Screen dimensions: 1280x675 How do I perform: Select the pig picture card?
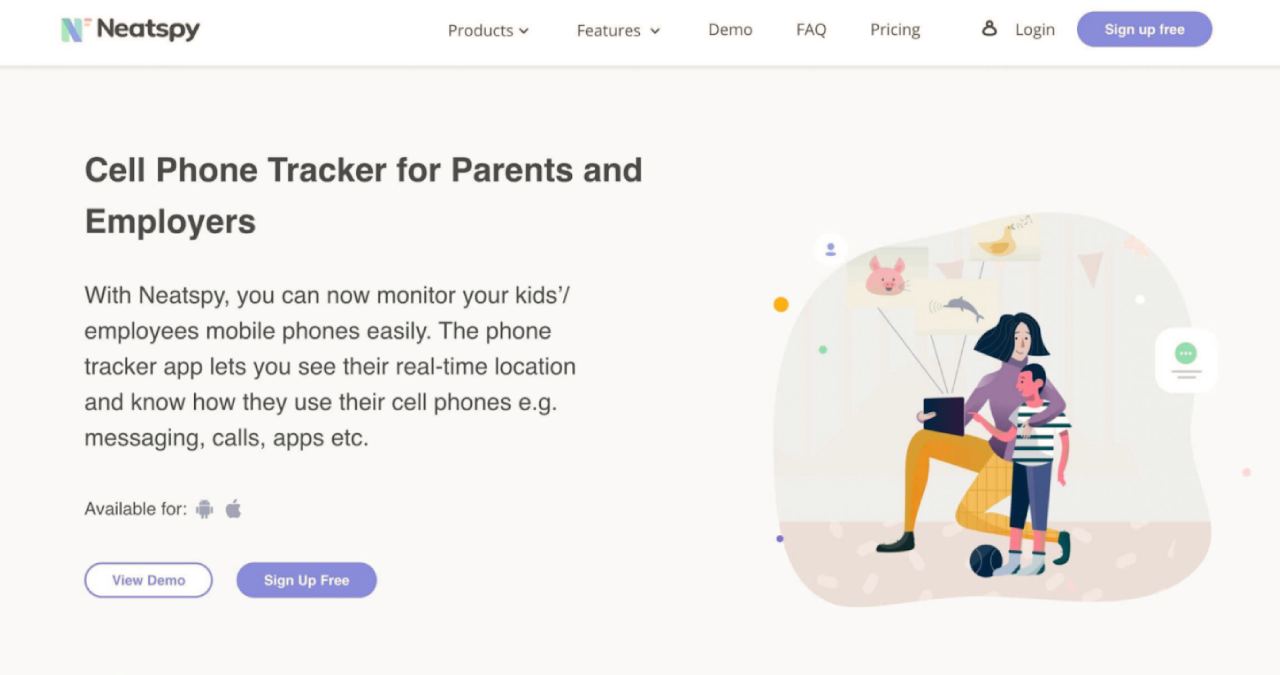pyautogui.click(x=885, y=276)
